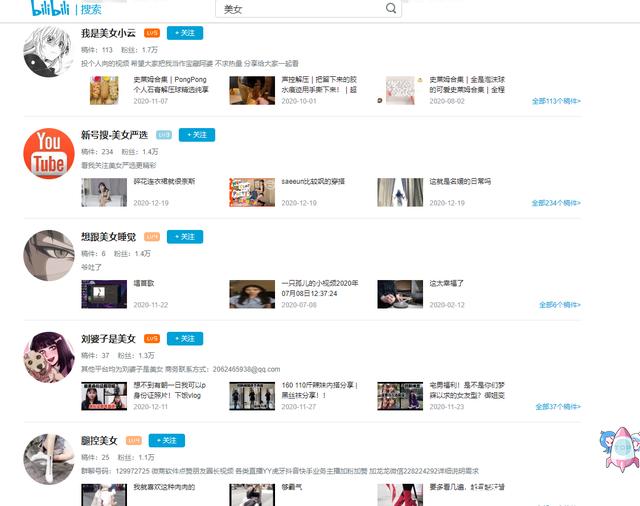Open saeeun video thumbnail

click(252, 192)
